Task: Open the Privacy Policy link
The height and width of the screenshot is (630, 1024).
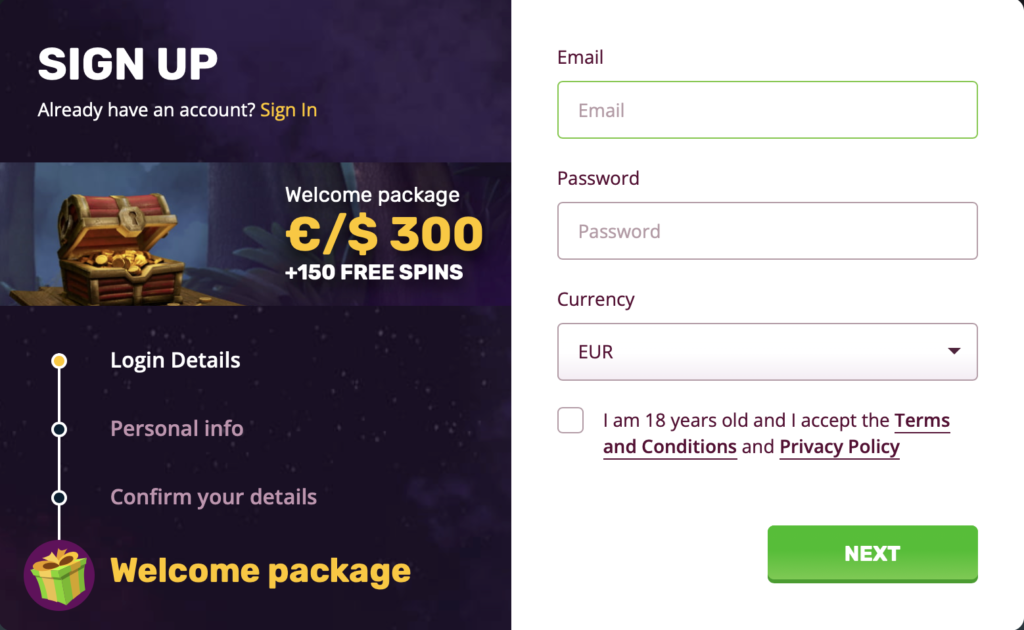Action: [839, 447]
